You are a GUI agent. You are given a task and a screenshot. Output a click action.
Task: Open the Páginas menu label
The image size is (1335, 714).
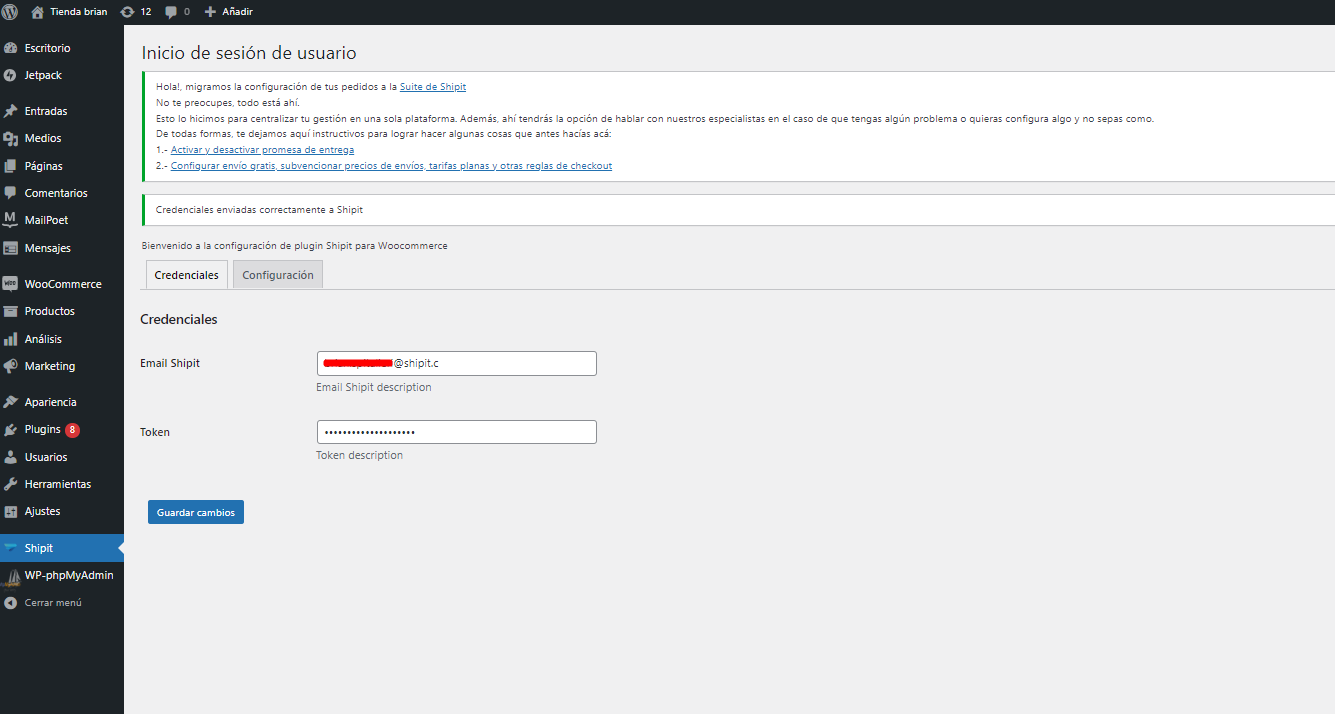44,166
